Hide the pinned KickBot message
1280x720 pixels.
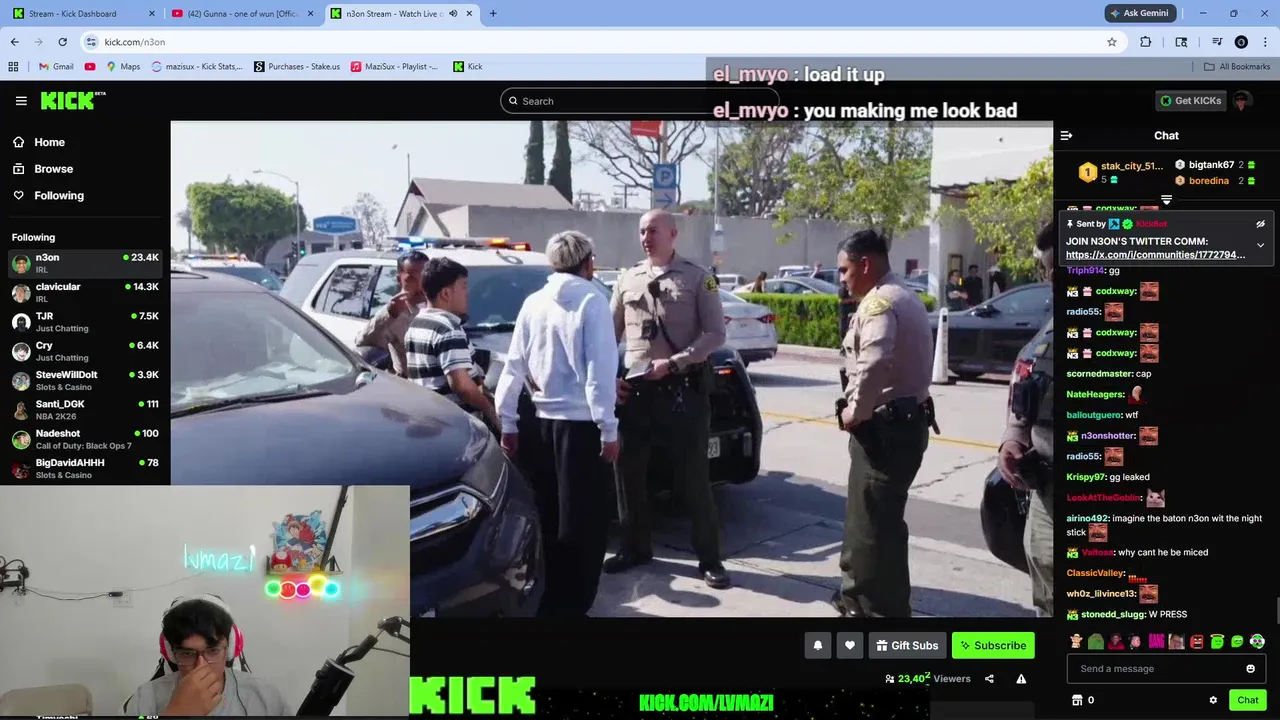(x=1260, y=224)
